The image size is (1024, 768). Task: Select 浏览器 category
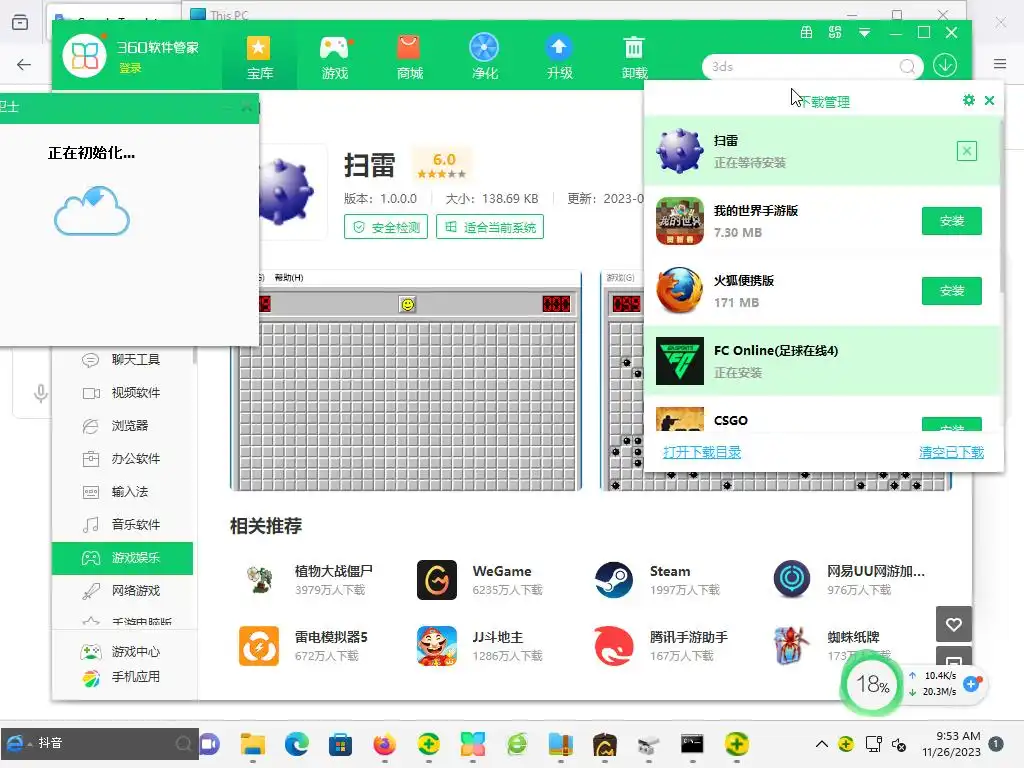(122, 425)
